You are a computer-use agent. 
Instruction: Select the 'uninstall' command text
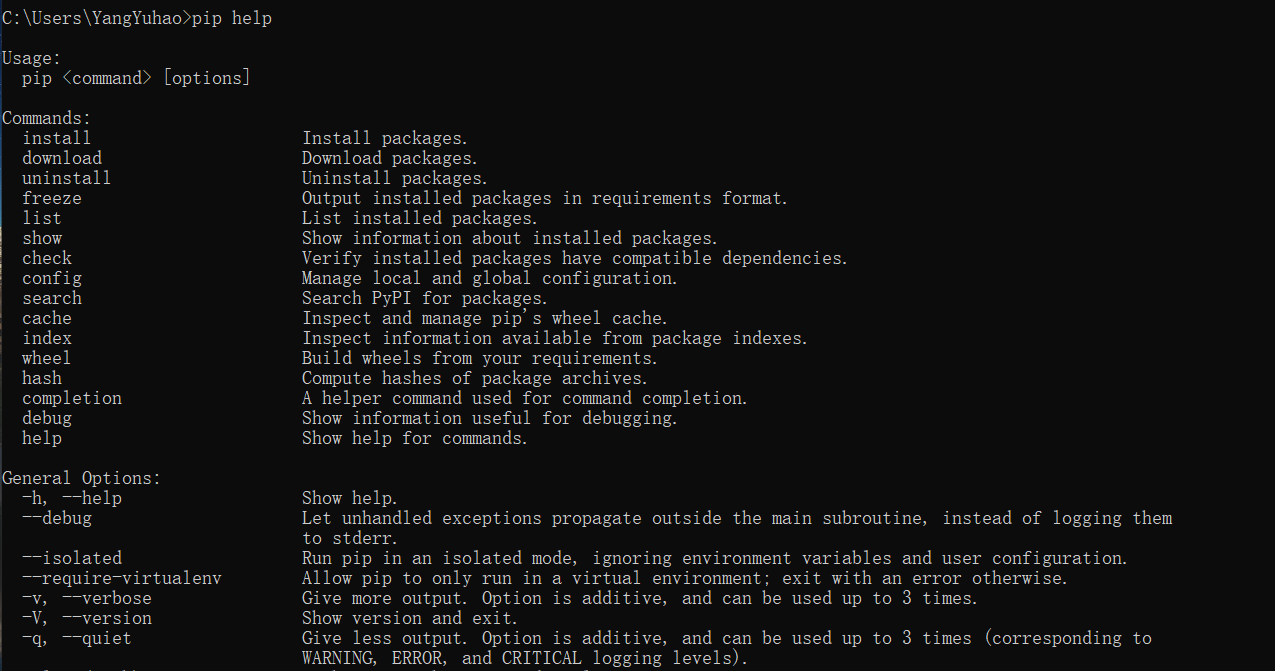point(66,178)
